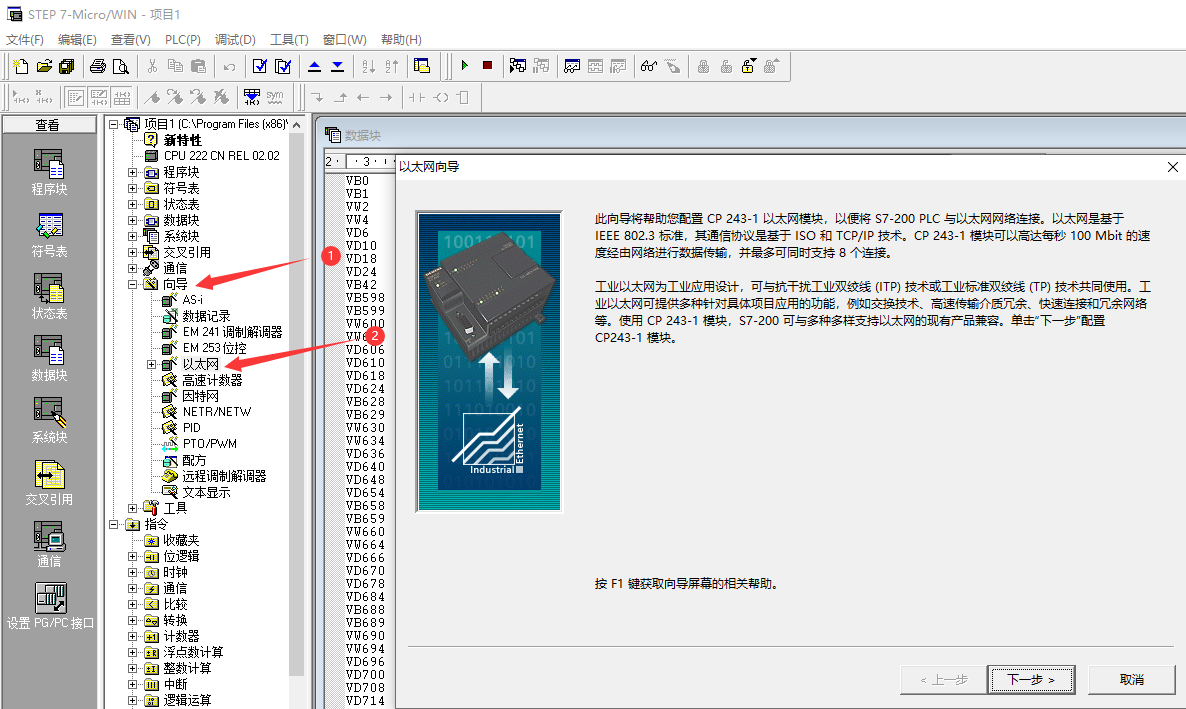The height and width of the screenshot is (709, 1186).
Task: Expand the 符号表 tree node
Action: point(132,188)
